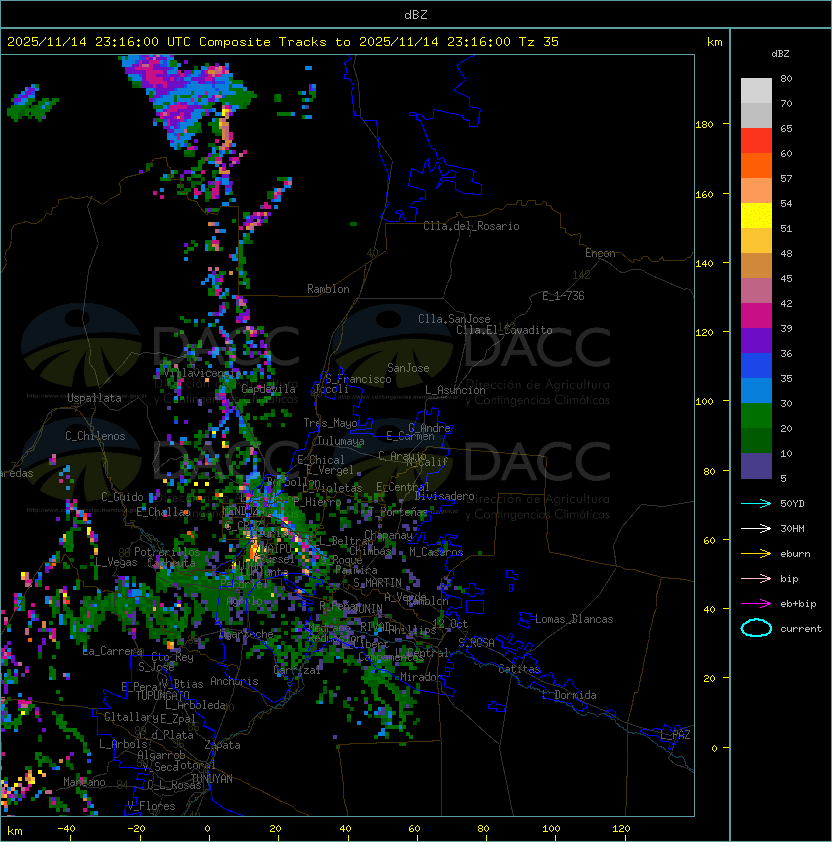Select the bright green 30 dBZ swatch

pyautogui.click(x=756, y=416)
